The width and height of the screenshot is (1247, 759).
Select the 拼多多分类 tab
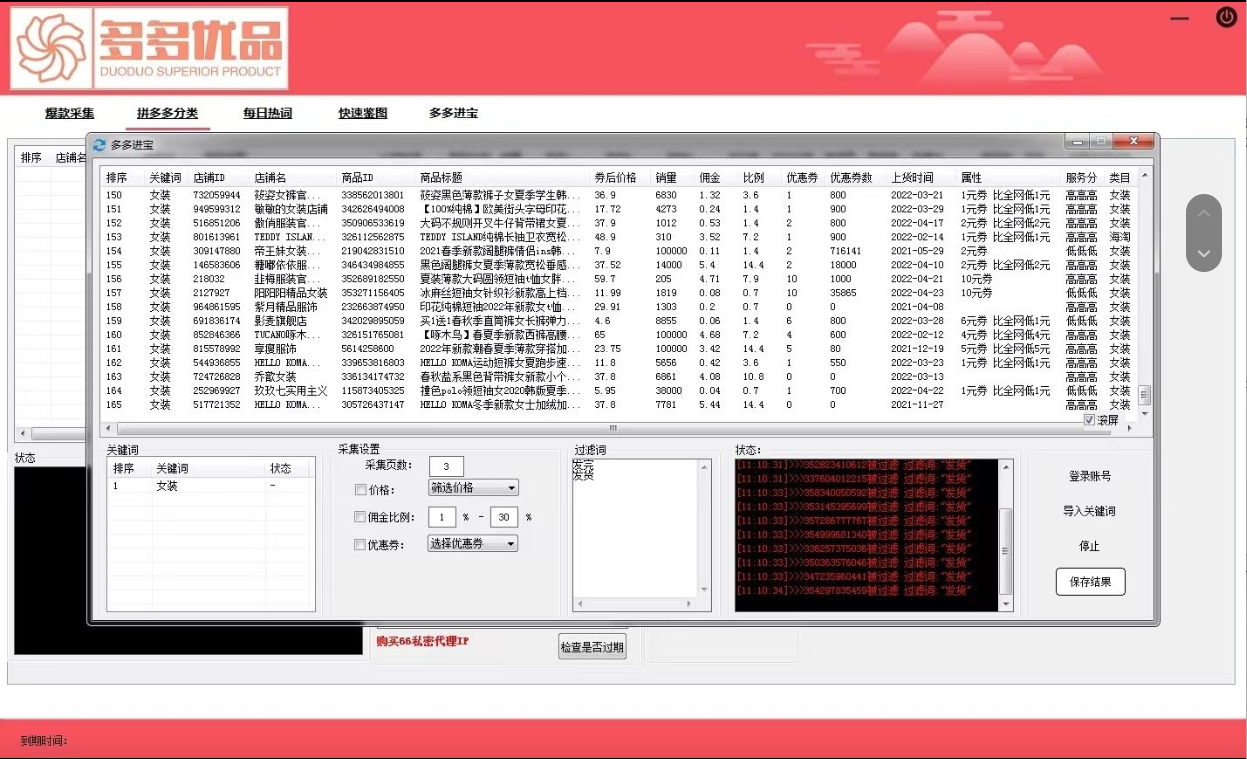click(166, 113)
